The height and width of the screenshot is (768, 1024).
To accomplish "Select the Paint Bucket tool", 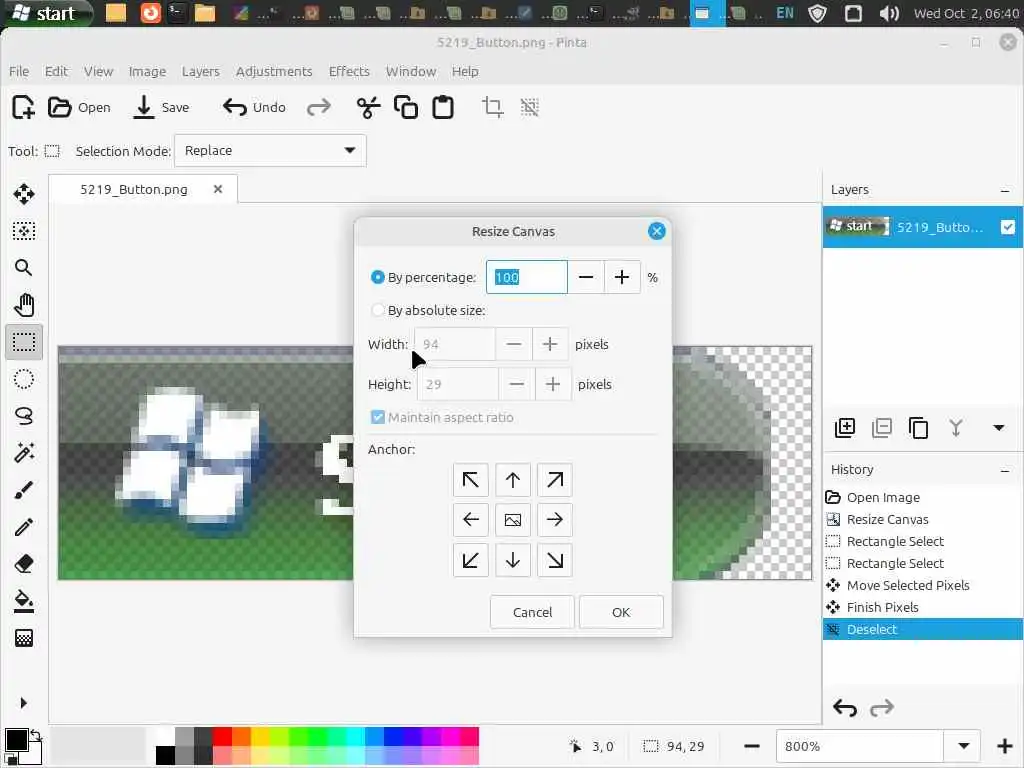I will click(24, 601).
